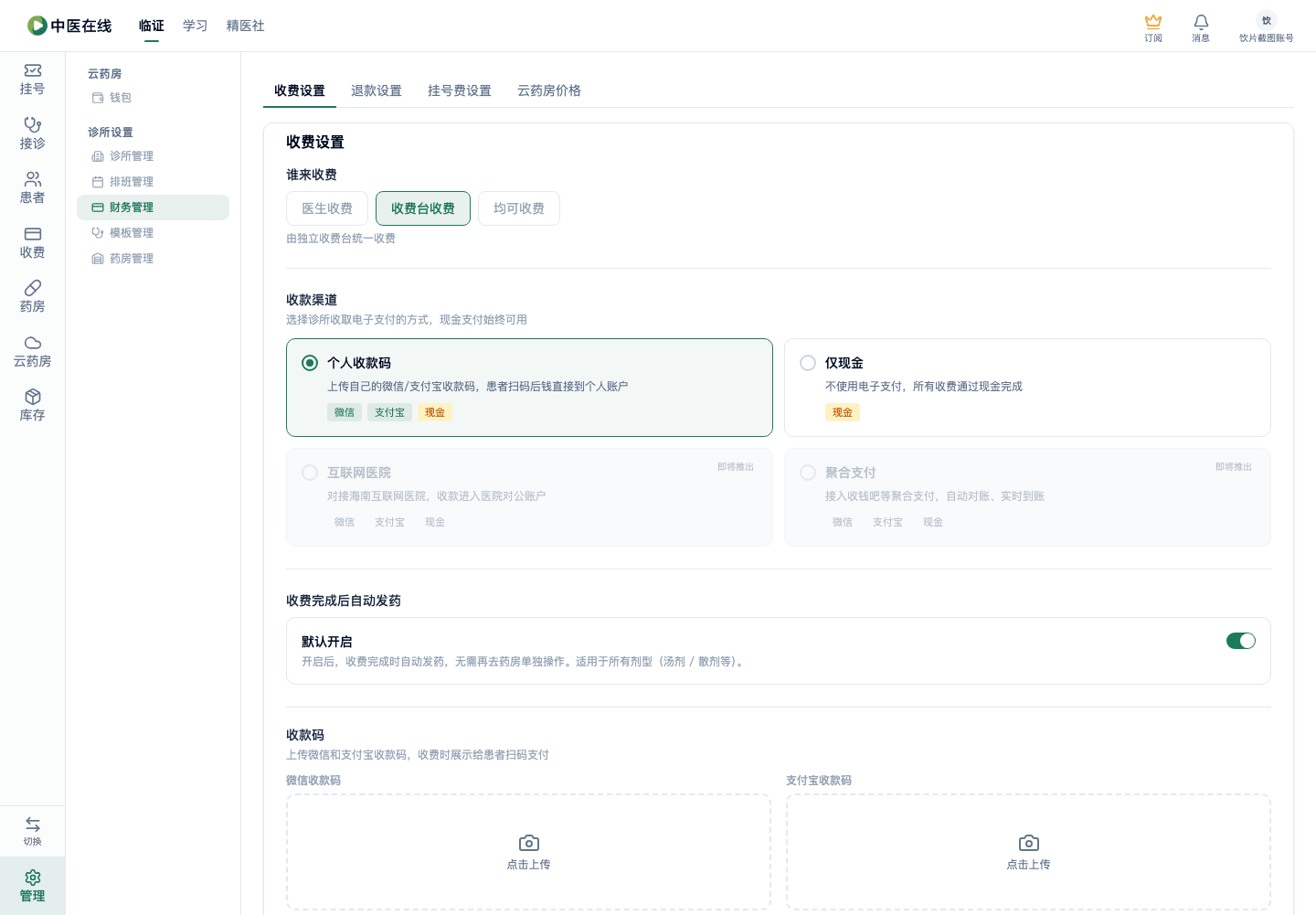Click the 云药房 heading in the settings menu
The width and height of the screenshot is (1316, 915).
point(105,74)
